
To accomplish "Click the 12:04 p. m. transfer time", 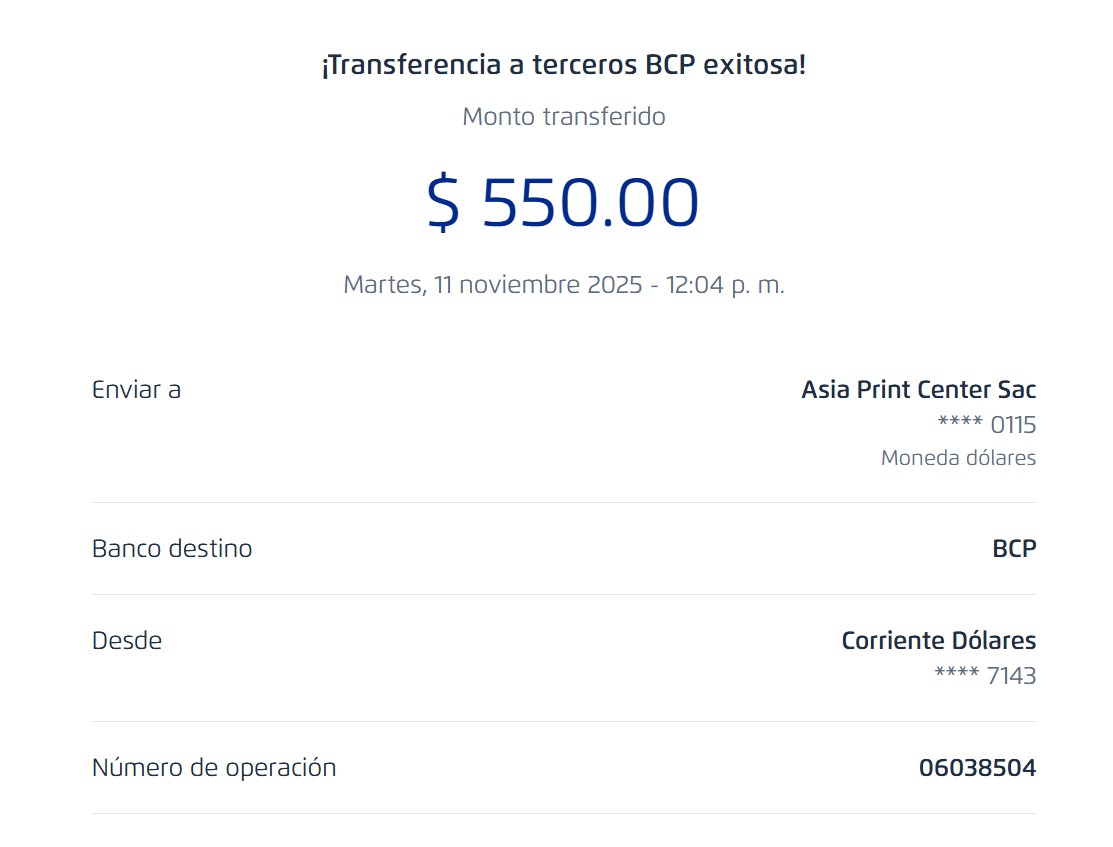I will coord(723,284).
